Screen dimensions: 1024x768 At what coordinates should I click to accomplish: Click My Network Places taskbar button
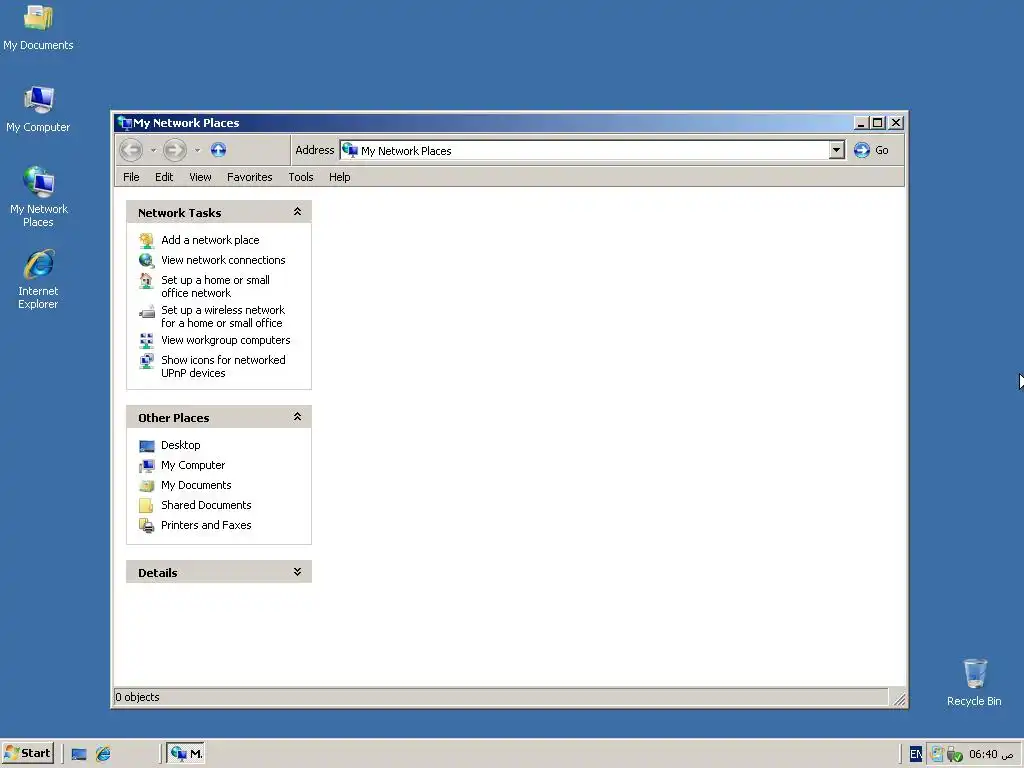pos(185,753)
